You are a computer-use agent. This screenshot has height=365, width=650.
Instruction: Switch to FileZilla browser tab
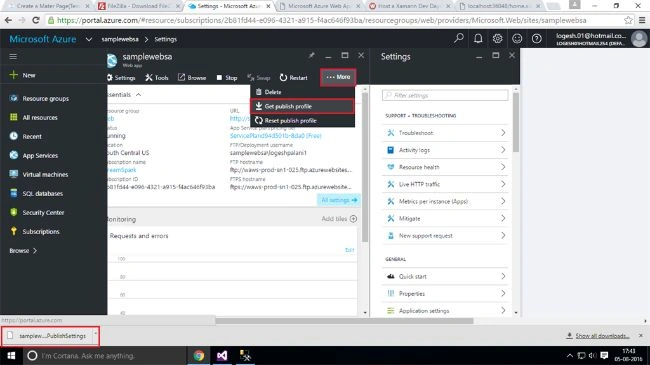tap(139, 6)
